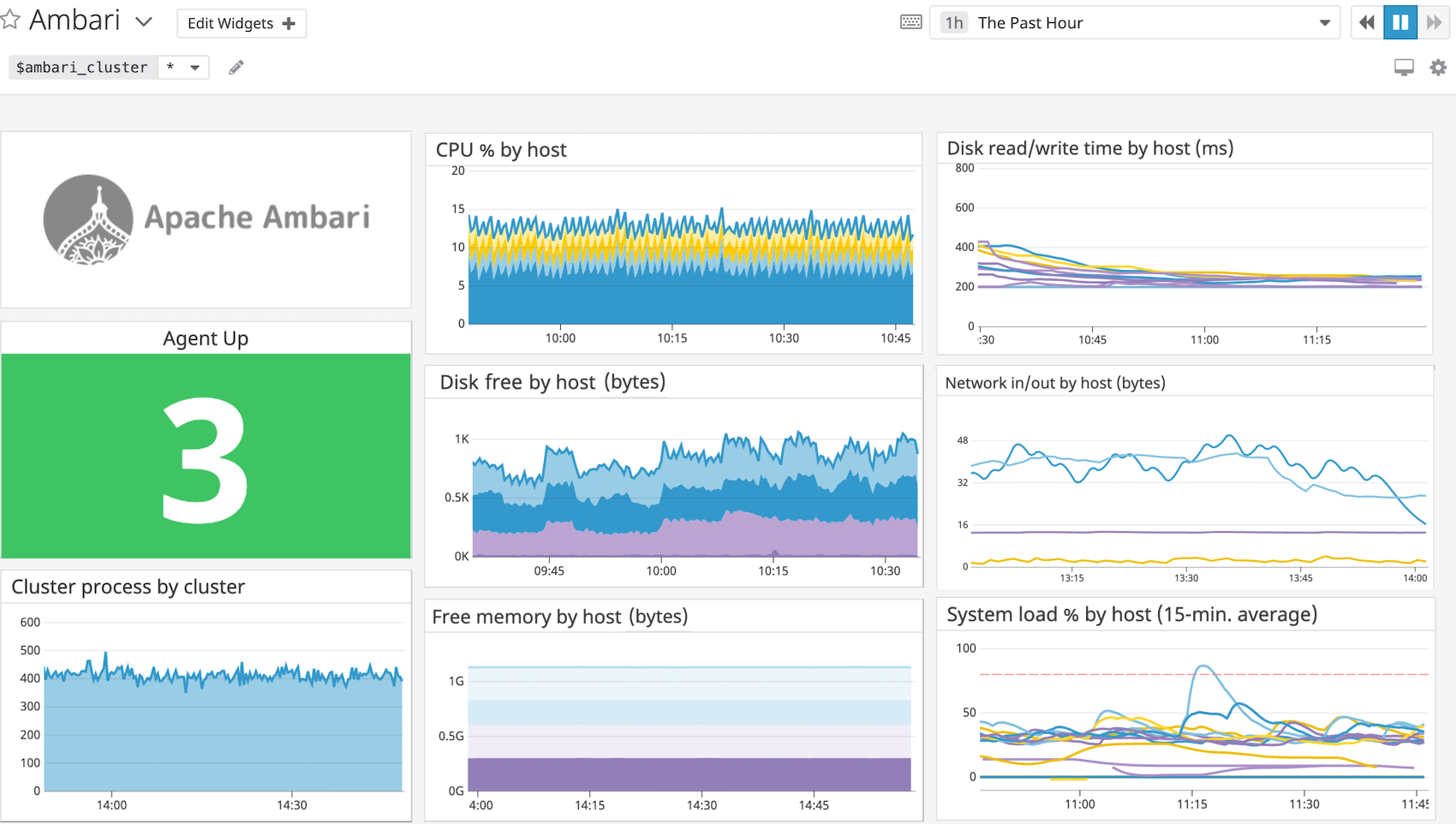
Task: Star the Ambari dashboard as favorite
Action: click(12, 20)
